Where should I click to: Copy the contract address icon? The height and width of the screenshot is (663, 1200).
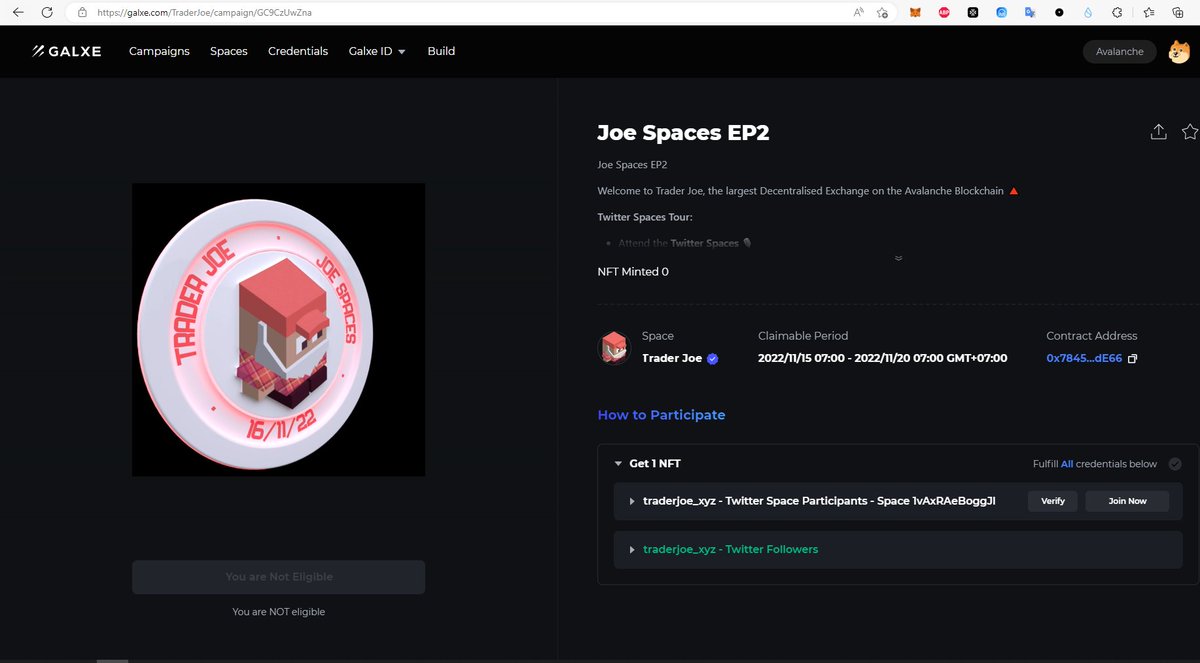pyautogui.click(x=1133, y=359)
